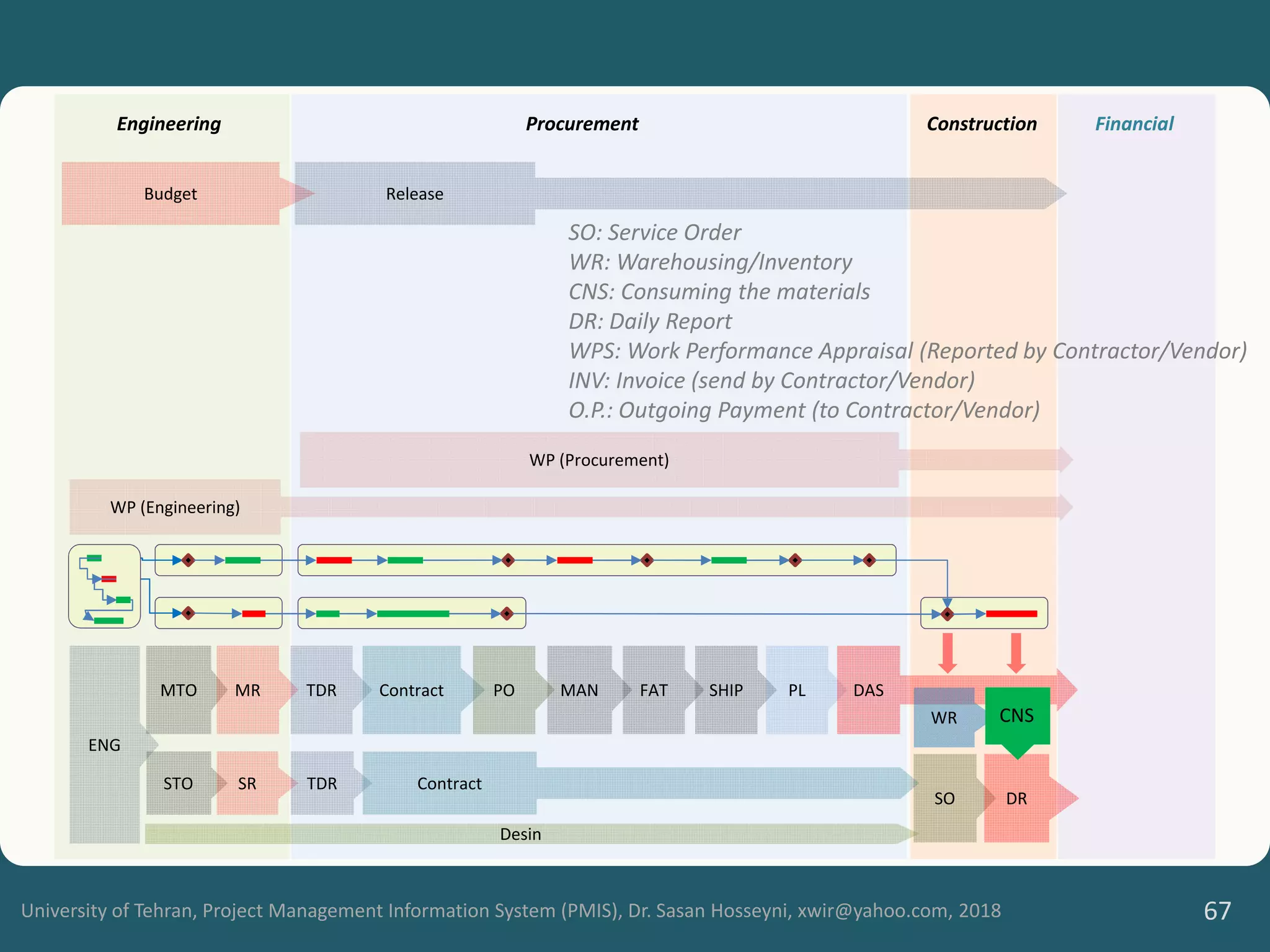This screenshot has width=1270, height=952.
Task: Click the ENG tall block
Action: (104, 745)
